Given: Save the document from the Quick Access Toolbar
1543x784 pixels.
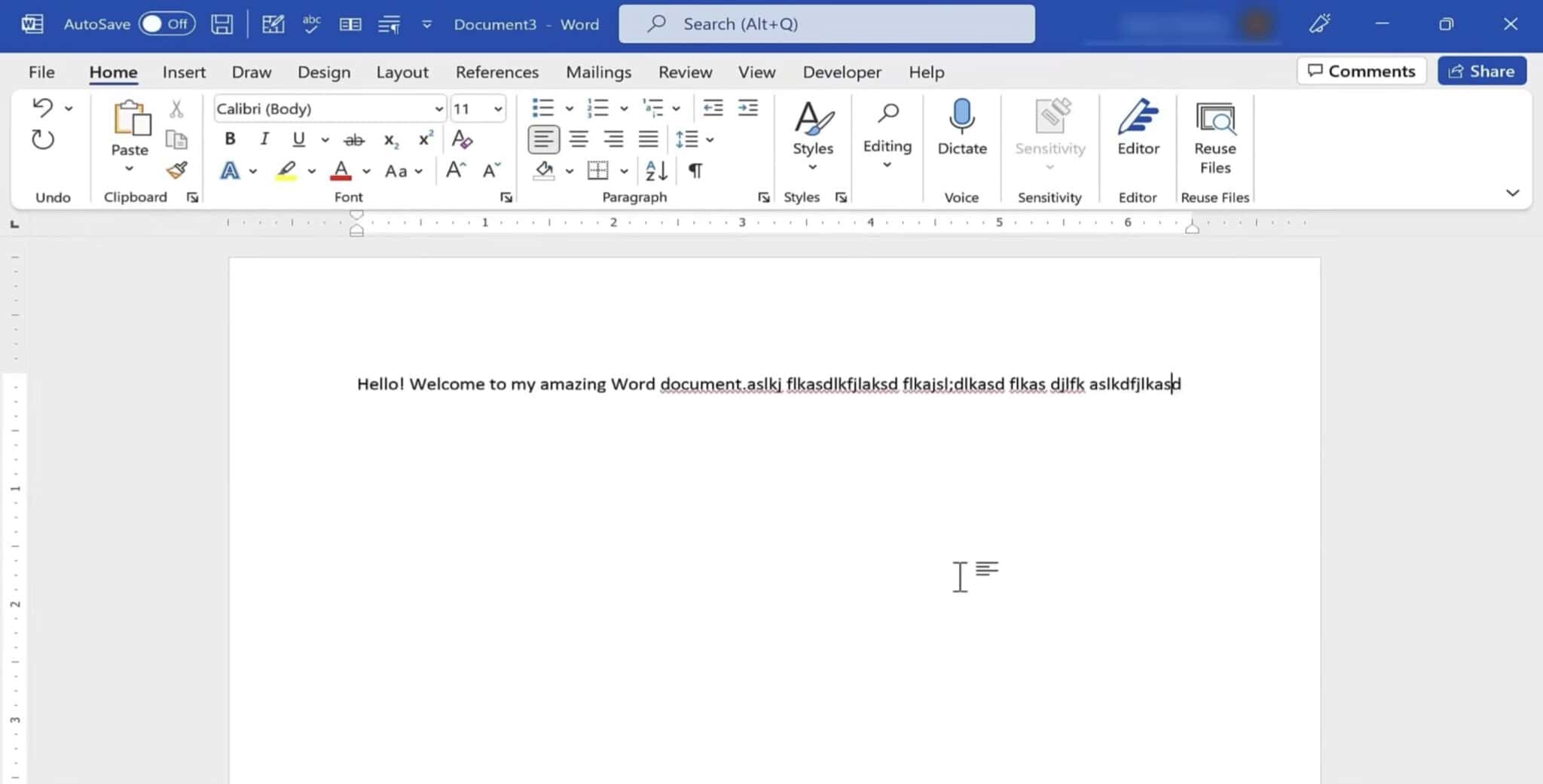Looking at the screenshot, I should [222, 23].
